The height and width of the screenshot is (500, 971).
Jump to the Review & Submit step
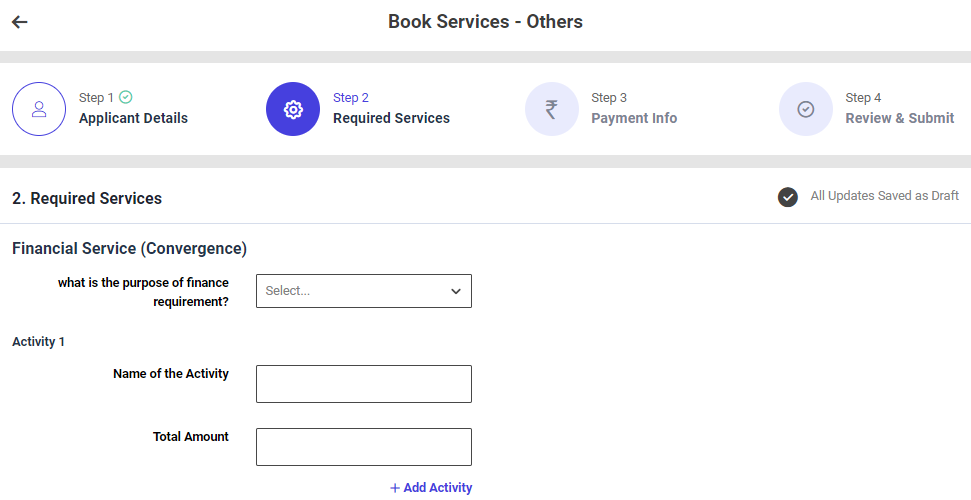click(x=899, y=118)
